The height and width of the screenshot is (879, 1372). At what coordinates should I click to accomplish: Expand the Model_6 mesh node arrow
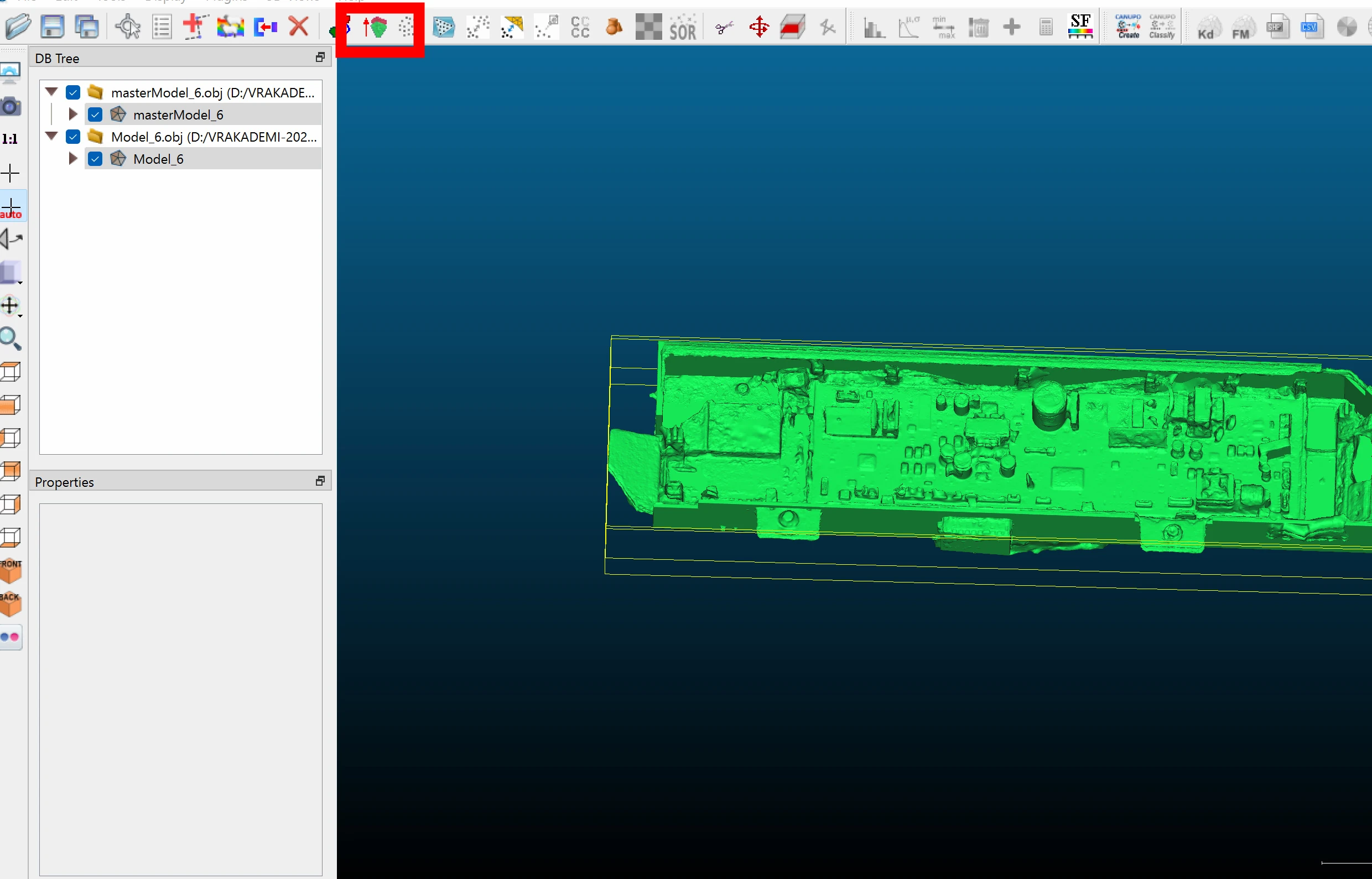[x=72, y=159]
